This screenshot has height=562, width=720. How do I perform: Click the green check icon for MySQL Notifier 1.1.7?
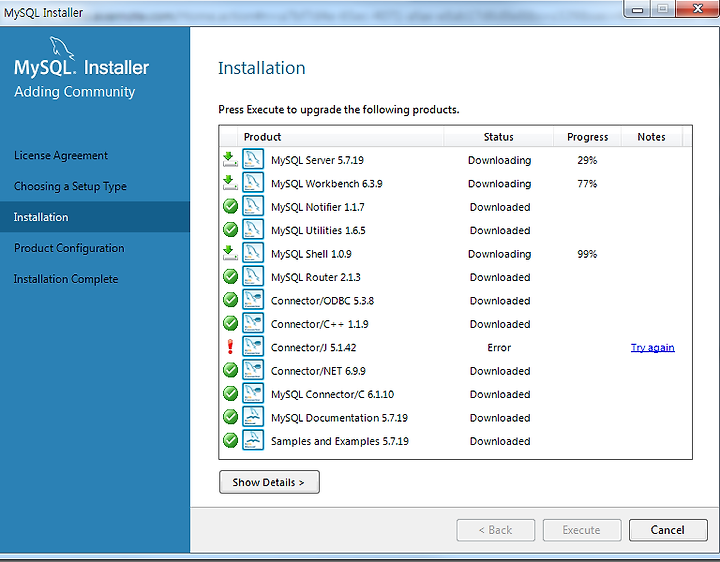tap(230, 207)
